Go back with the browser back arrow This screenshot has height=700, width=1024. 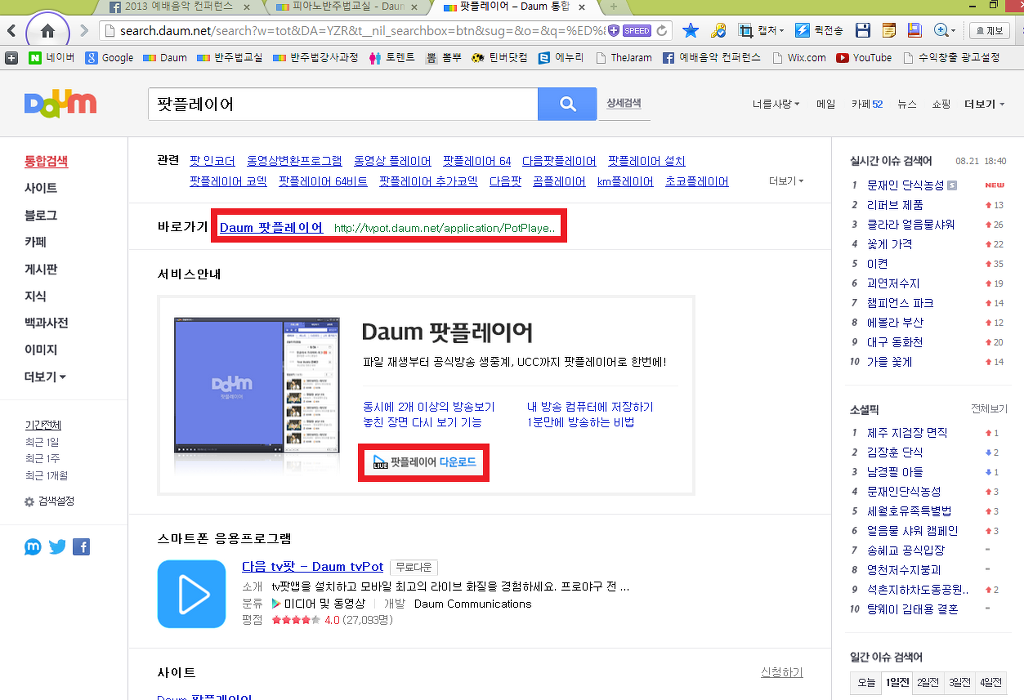tap(11, 30)
